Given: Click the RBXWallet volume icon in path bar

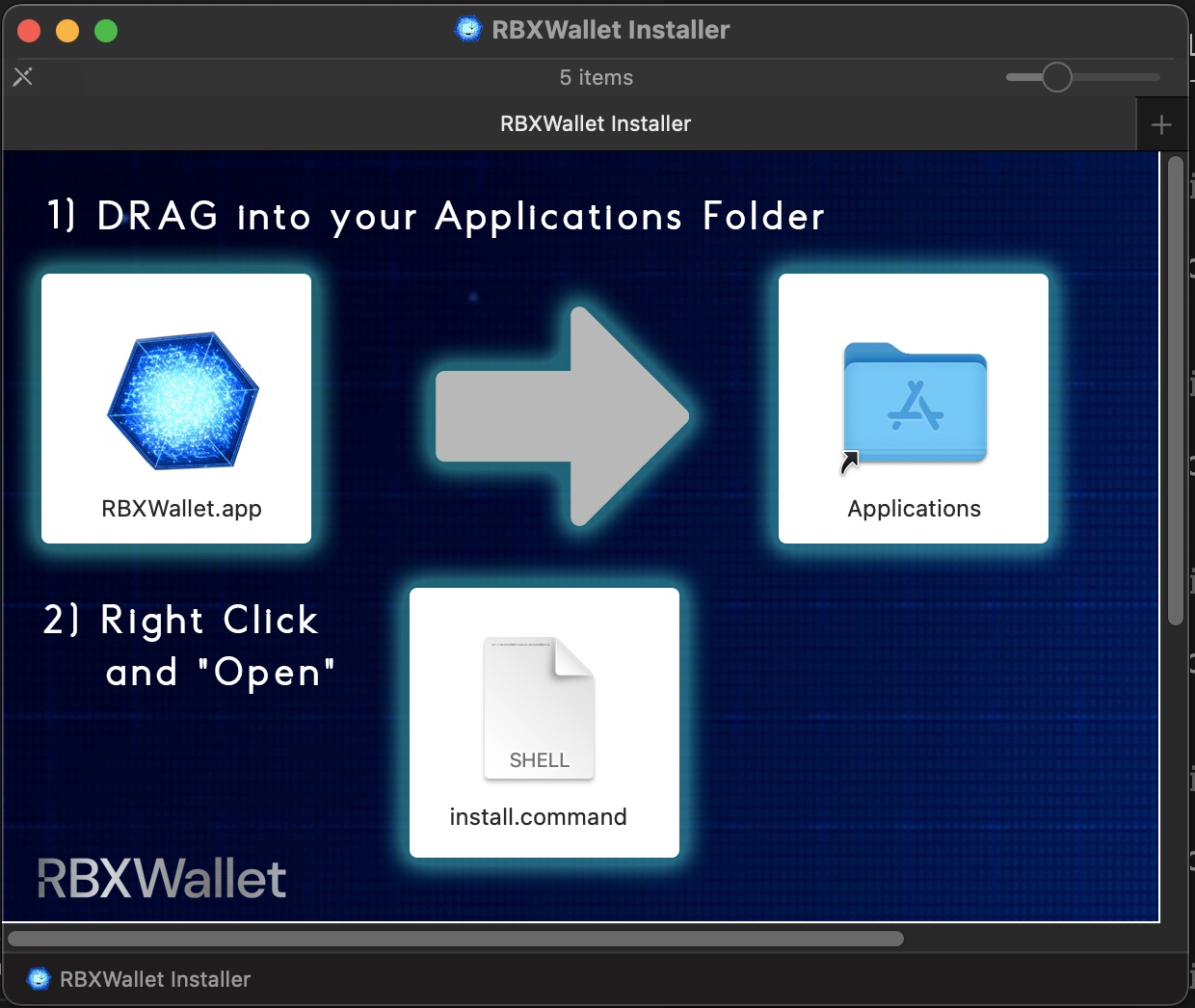Looking at the screenshot, I should pos(39,979).
